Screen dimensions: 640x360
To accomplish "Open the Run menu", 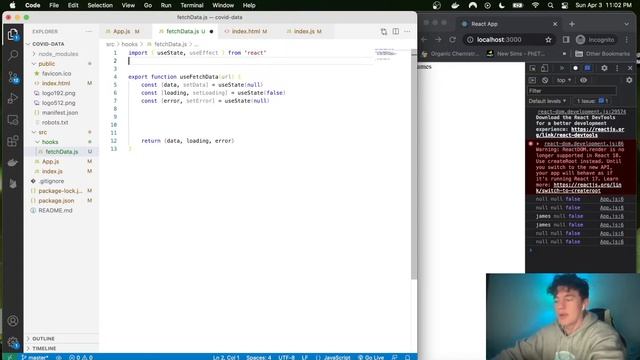I will click(x=166, y=5).
